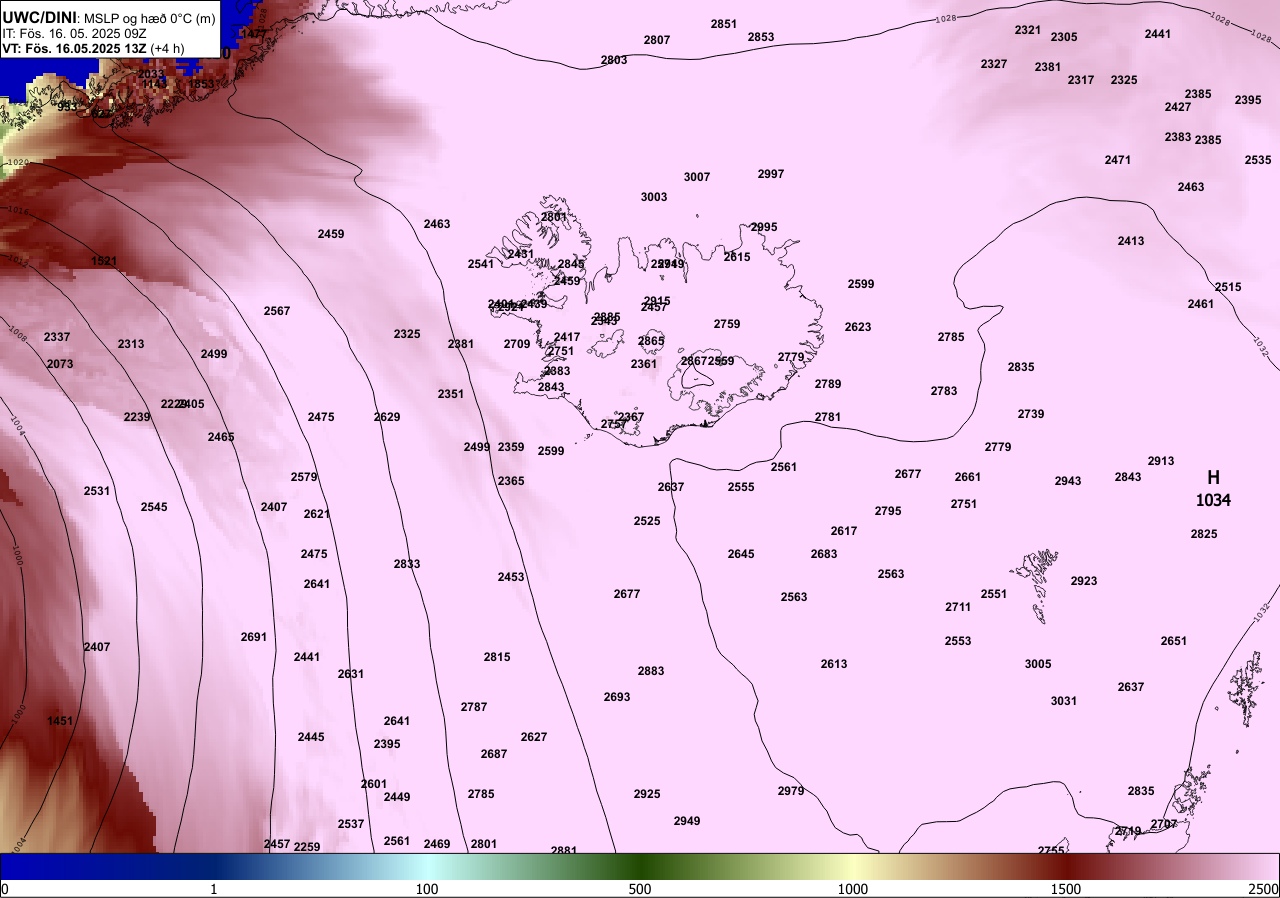Click the height value 2305
Screen dimensions: 1280x898
(x=1064, y=37)
